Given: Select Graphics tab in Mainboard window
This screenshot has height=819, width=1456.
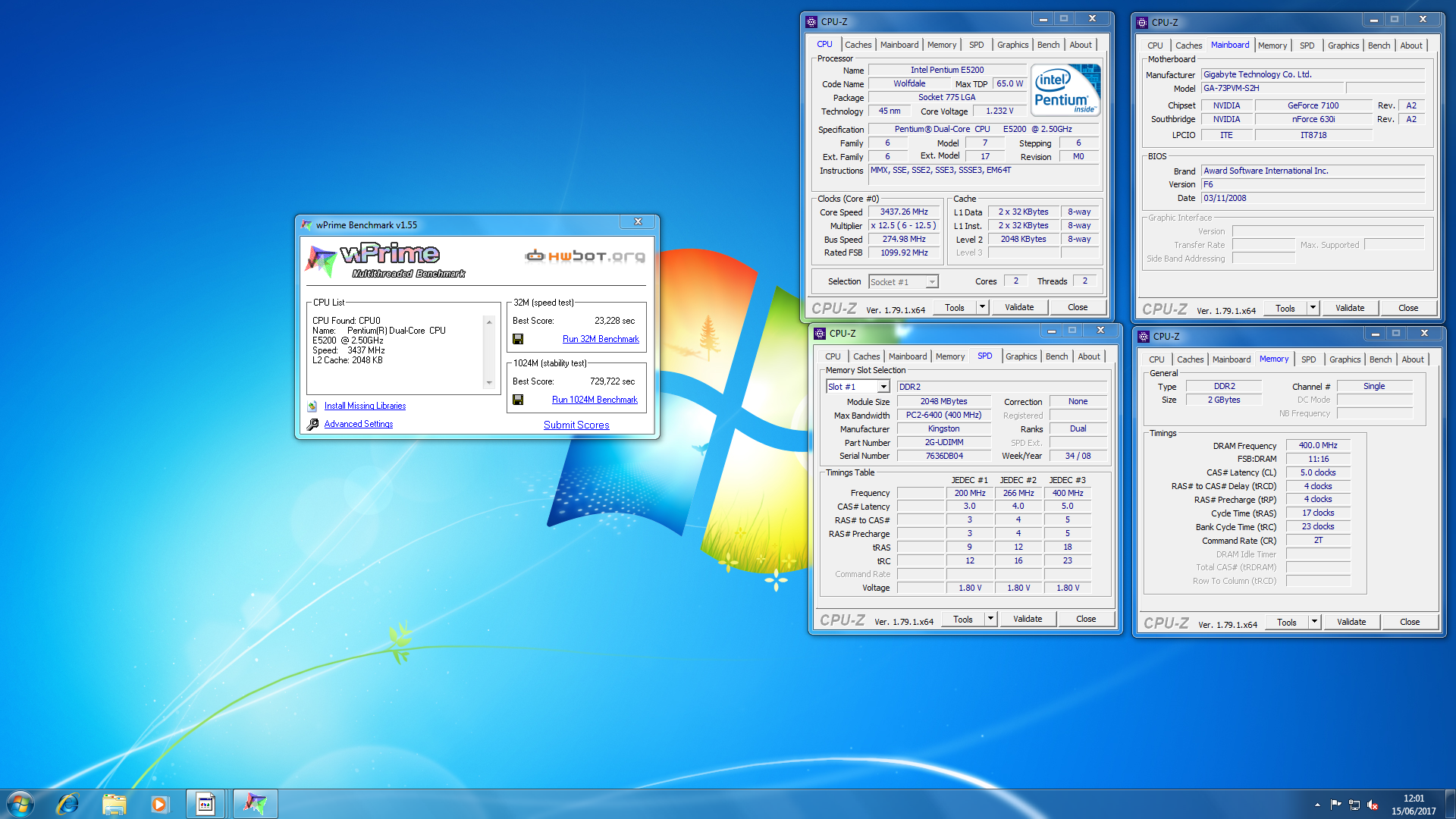Looking at the screenshot, I should 1343,45.
